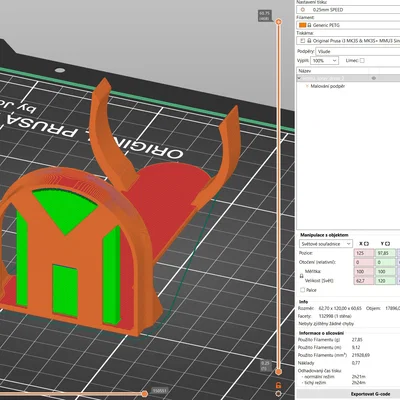Screen dimensions: 400x400
Task: Select Malování podpěr in the object list
Action: click(x=327, y=86)
